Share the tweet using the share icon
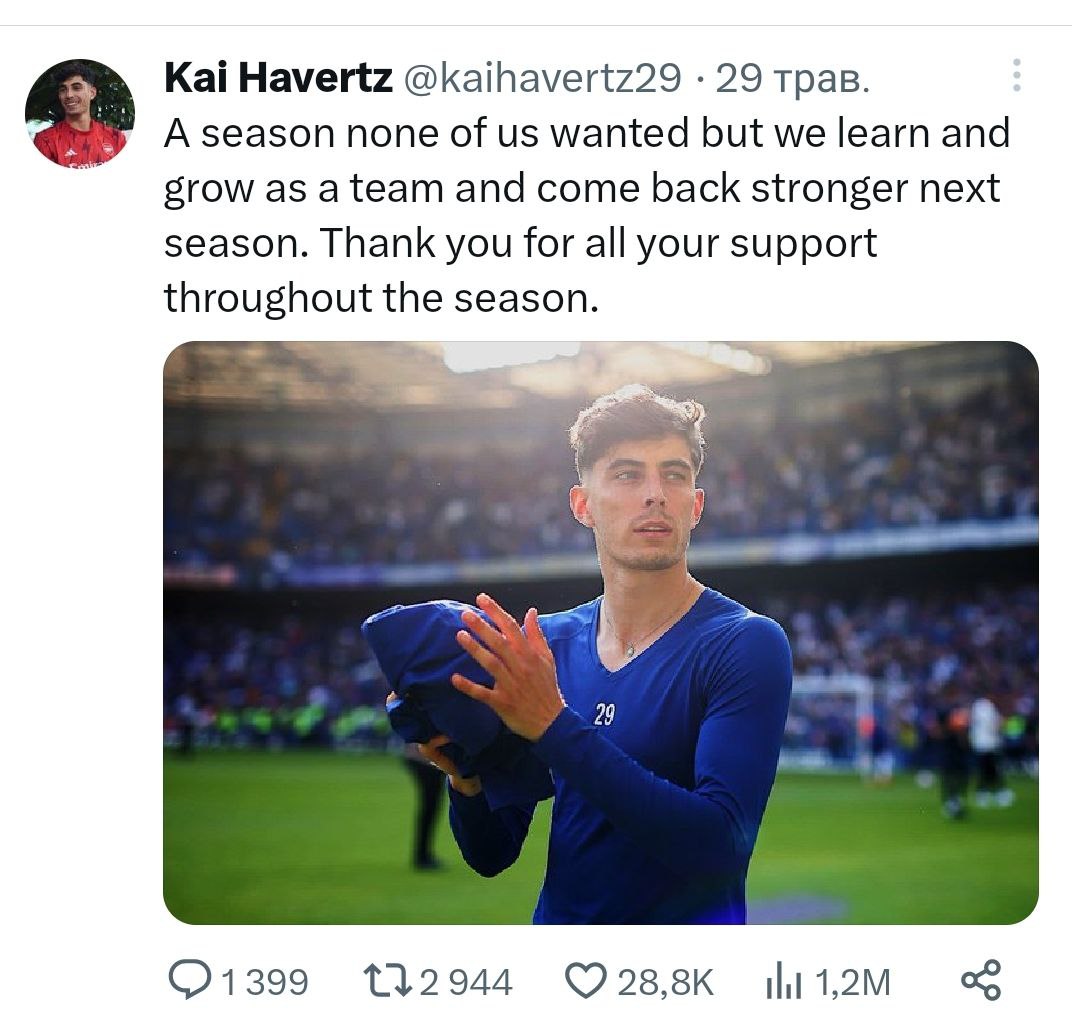 [x=981, y=981]
